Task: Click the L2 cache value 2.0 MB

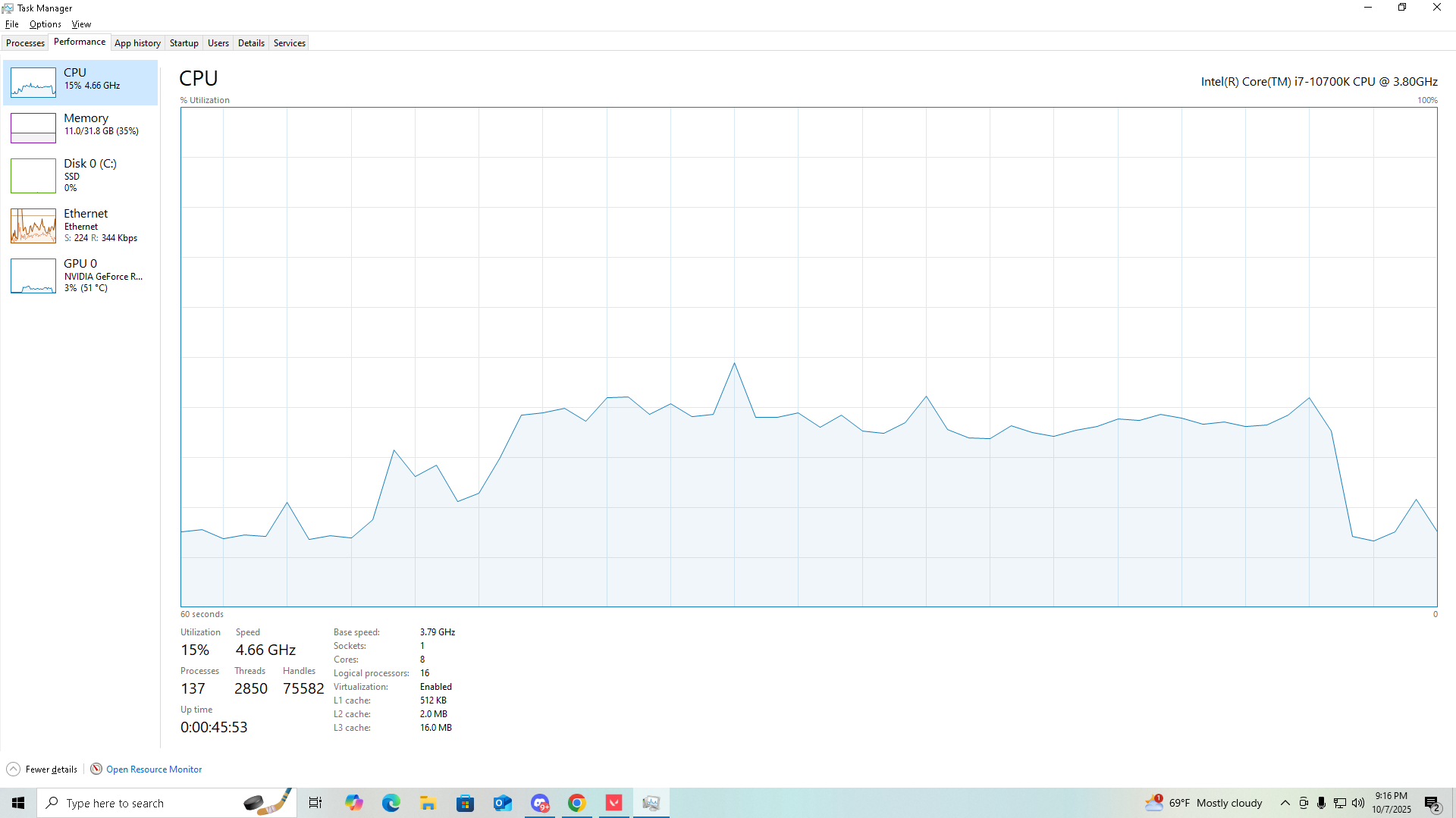Action: click(x=434, y=714)
